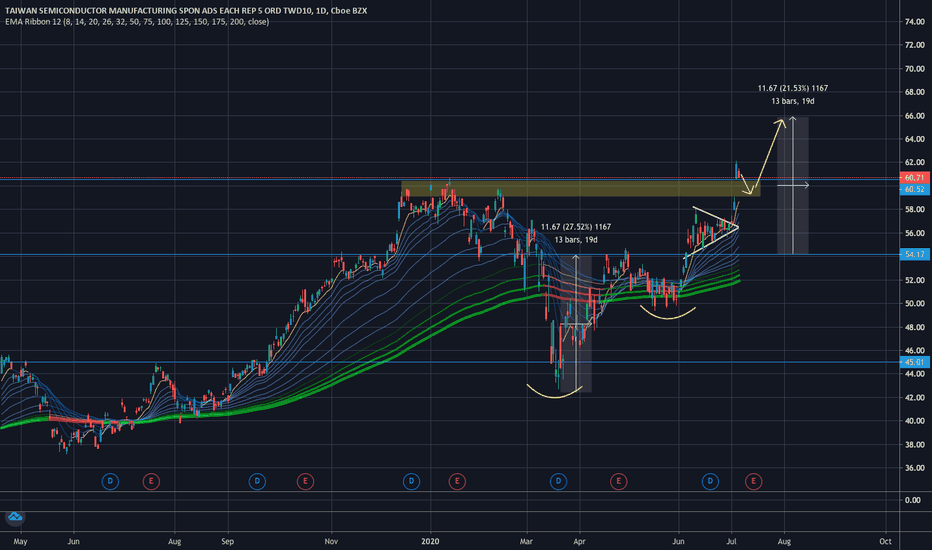932x550 pixels.
Task: Open the dividend marker between Jun and Aug 2019
Action: 110,481
